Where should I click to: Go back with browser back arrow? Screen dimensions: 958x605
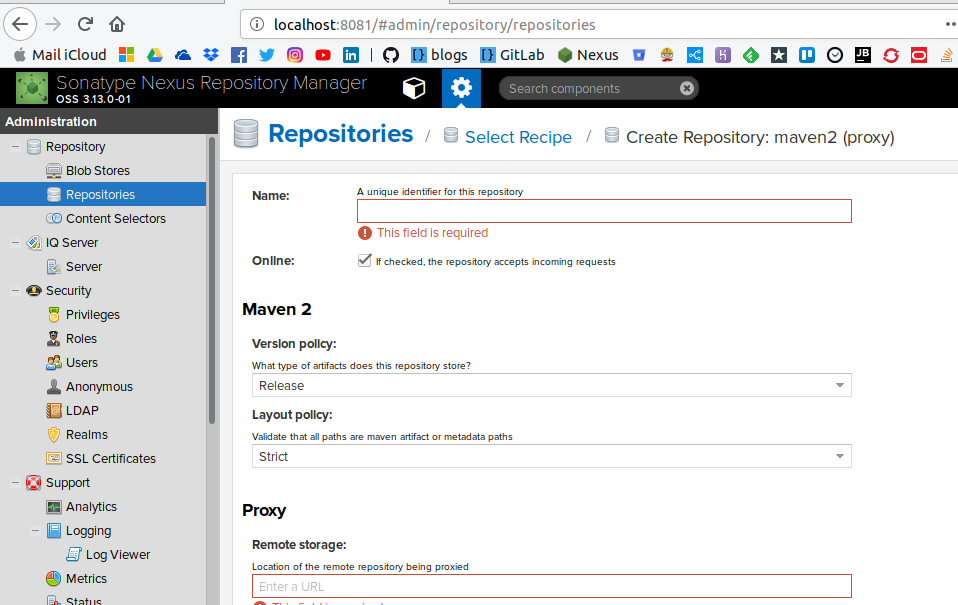(20, 24)
